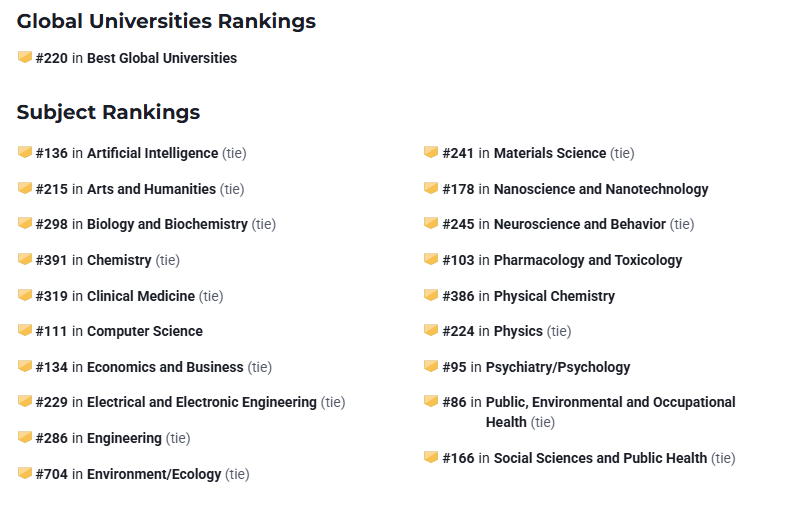Open Nanoscience and Nanotechnology ranking
The image size is (802, 506).
tap(601, 189)
